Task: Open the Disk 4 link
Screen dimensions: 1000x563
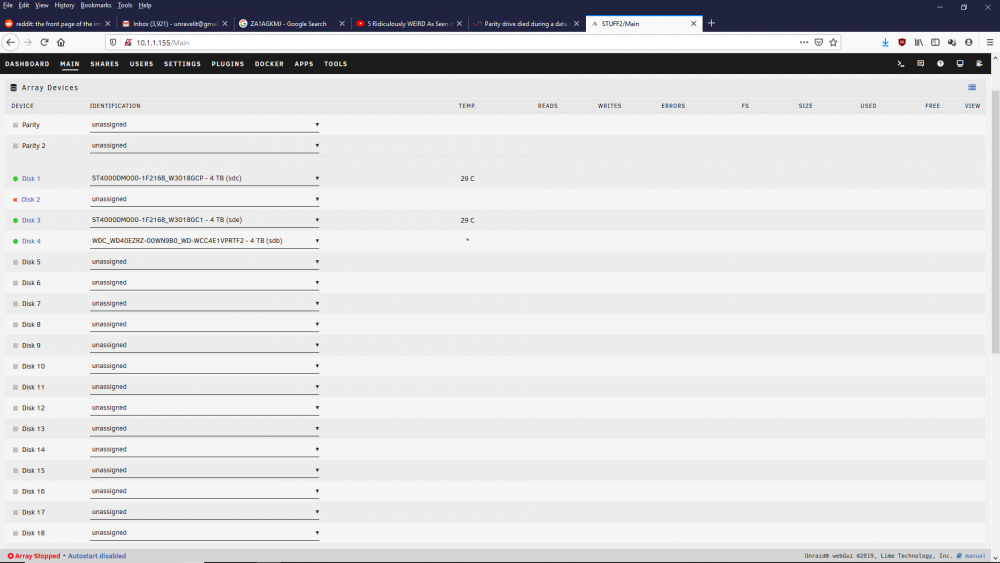Action: (x=31, y=242)
